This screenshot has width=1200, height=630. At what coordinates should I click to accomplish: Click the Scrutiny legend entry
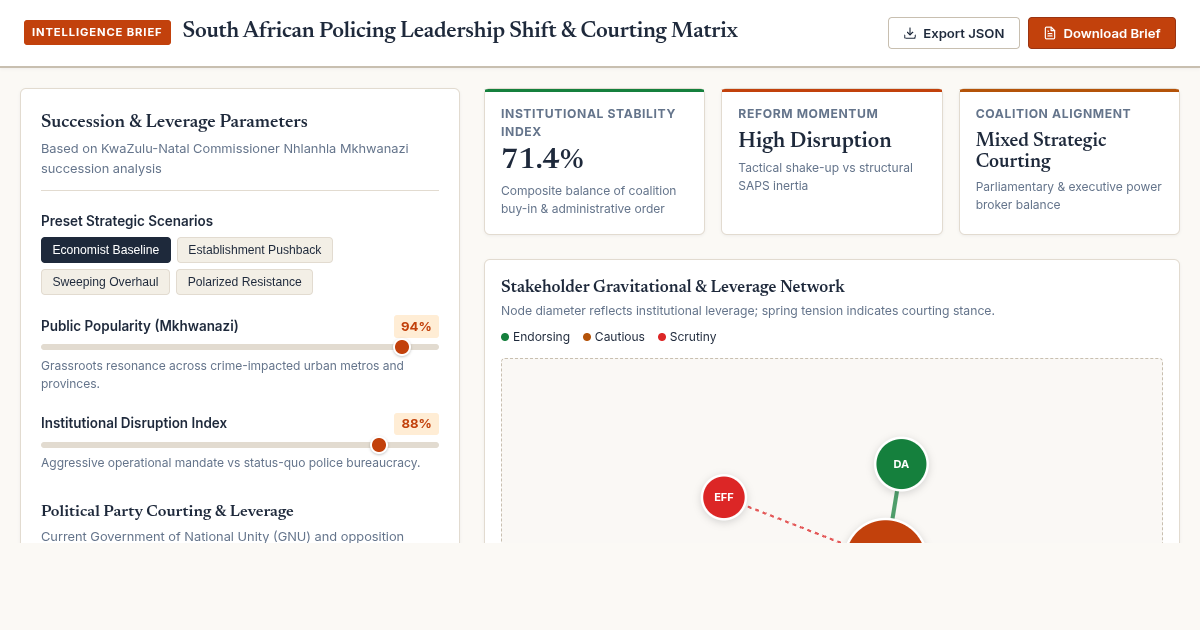tap(687, 337)
